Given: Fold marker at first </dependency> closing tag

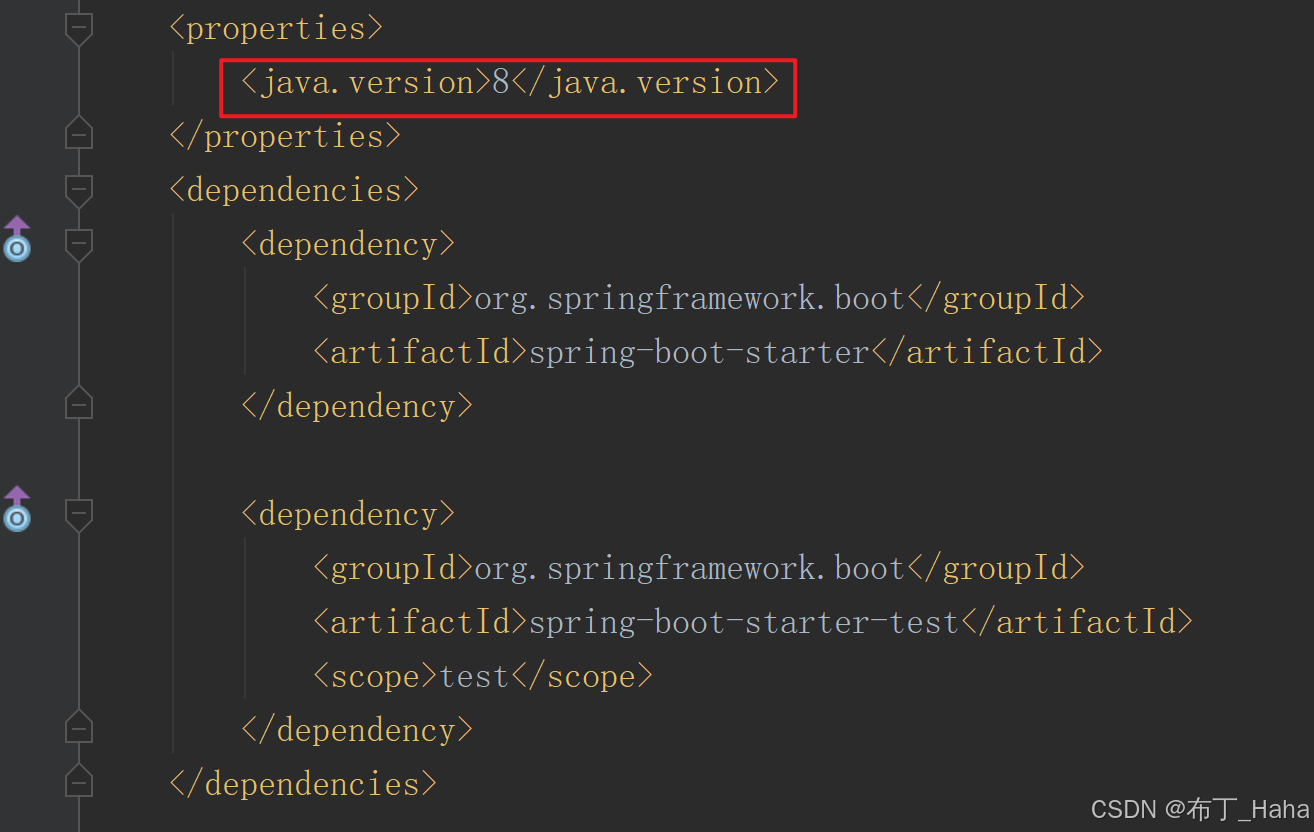Looking at the screenshot, I should [x=79, y=404].
